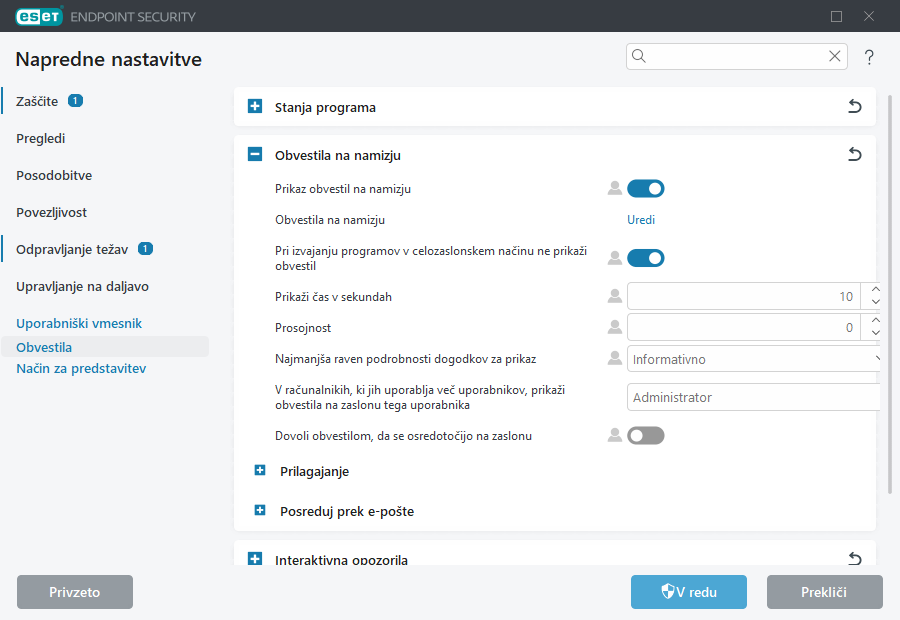Image resolution: width=900 pixels, height=620 pixels.
Task: Expand the Prilagajanje section
Action: (x=260, y=470)
